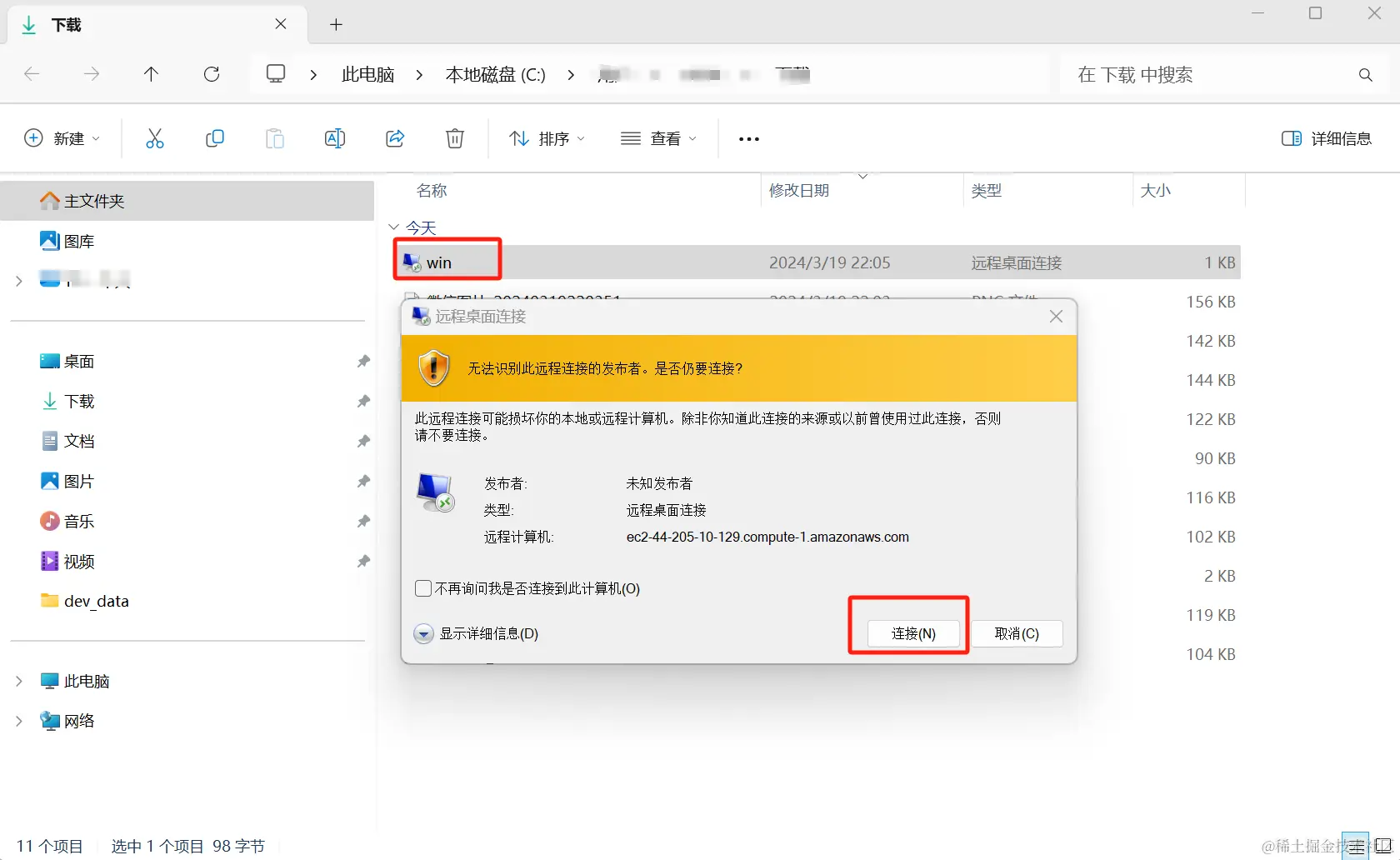This screenshot has height=860, width=1400.
Task: Click the refresh icon in navigation bar
Action: point(212,74)
